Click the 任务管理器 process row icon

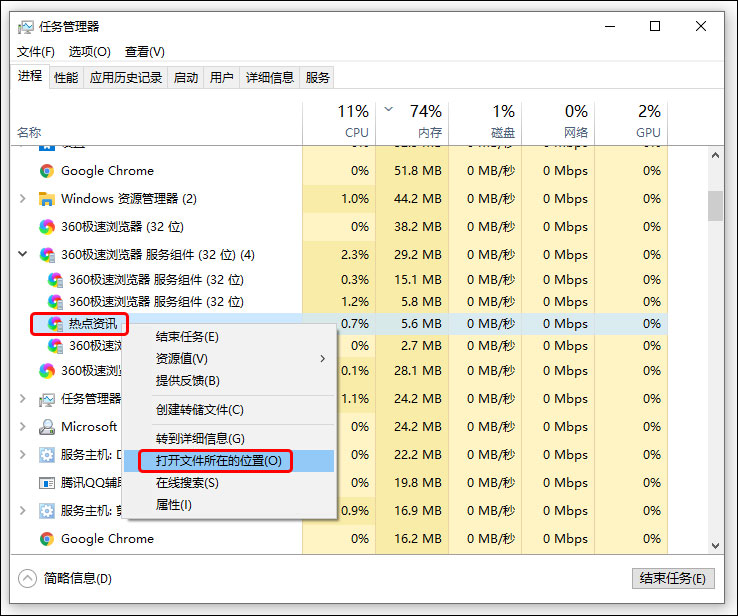[47, 399]
